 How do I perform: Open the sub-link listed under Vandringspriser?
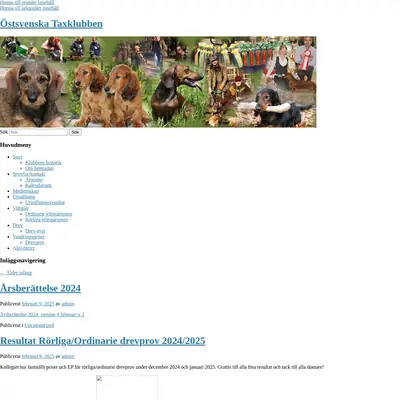tap(35, 242)
